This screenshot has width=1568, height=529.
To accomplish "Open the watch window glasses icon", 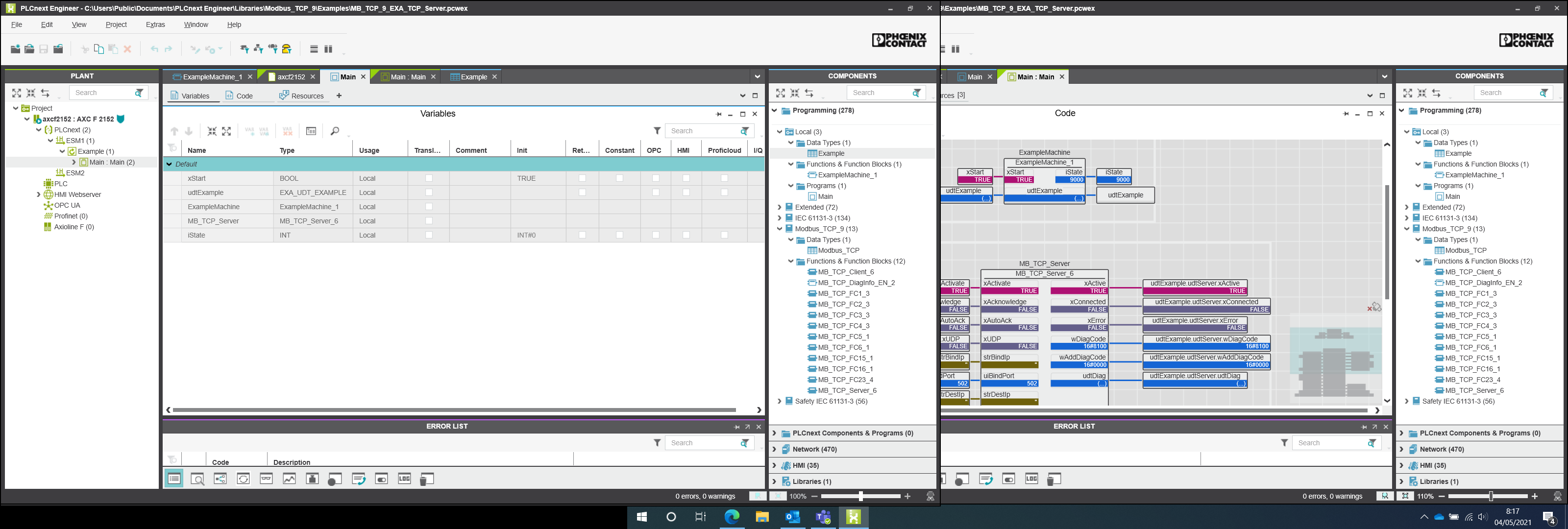I will pyautogui.click(x=266, y=479).
